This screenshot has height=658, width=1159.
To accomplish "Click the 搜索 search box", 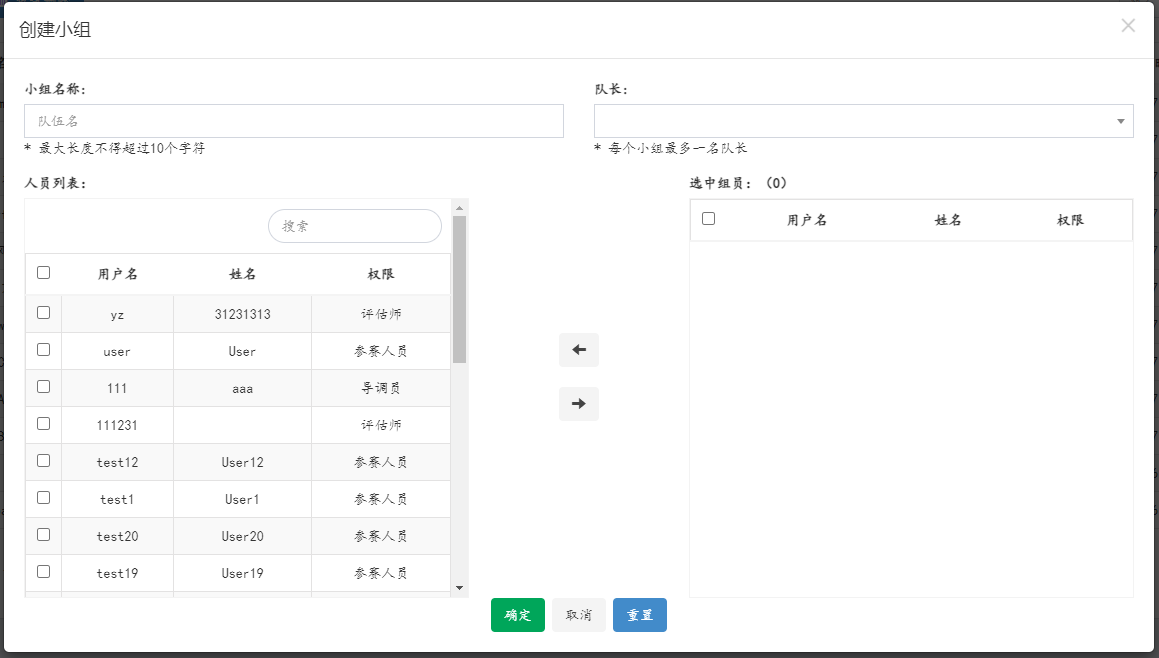I will point(354,226).
